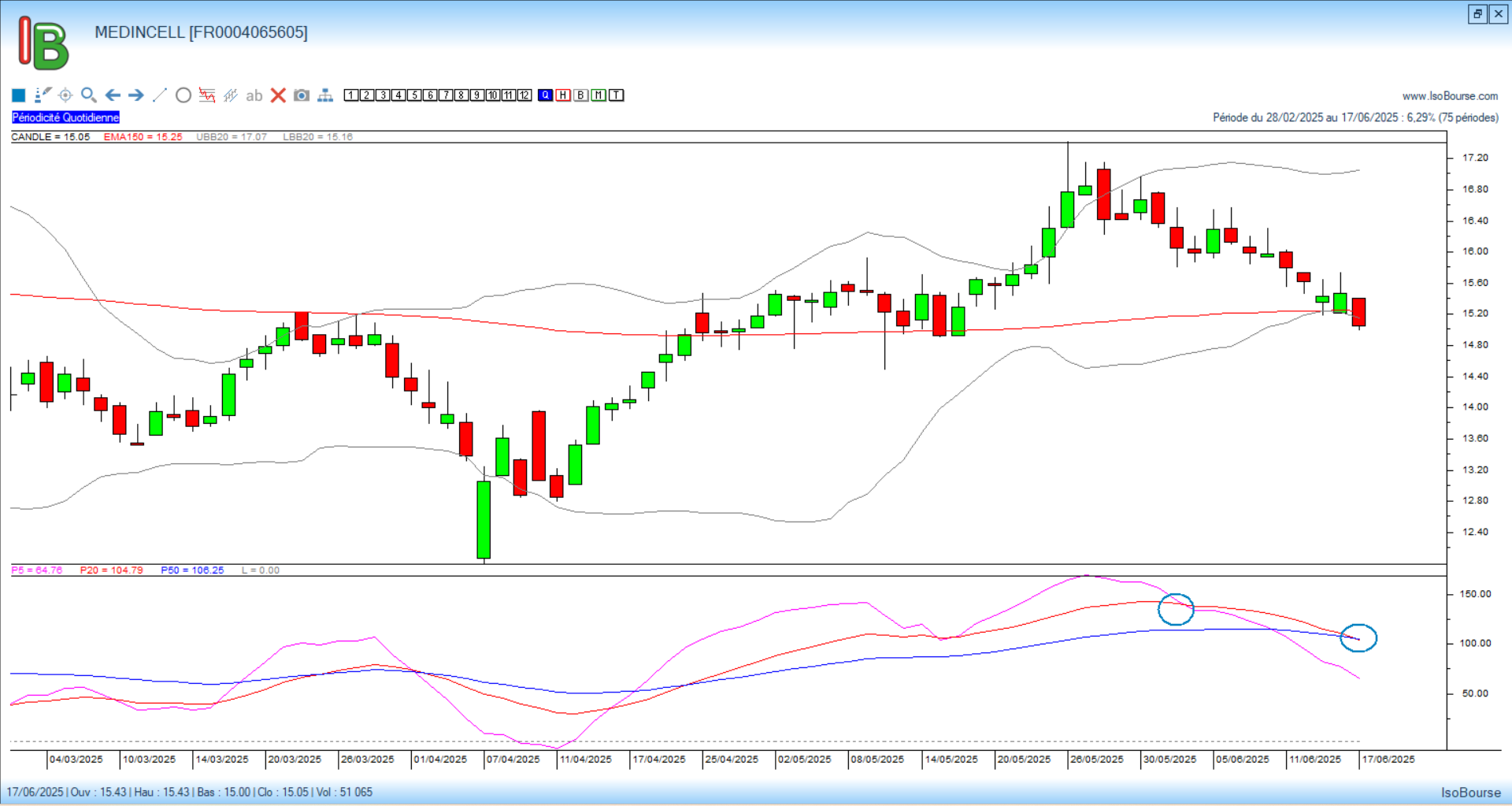Click the LBB20 = 15.16 legend

coord(317,137)
